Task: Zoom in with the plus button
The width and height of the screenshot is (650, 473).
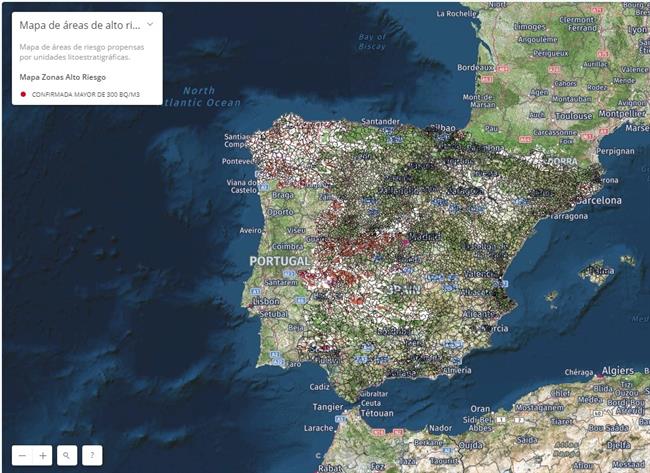Action: (x=42, y=455)
